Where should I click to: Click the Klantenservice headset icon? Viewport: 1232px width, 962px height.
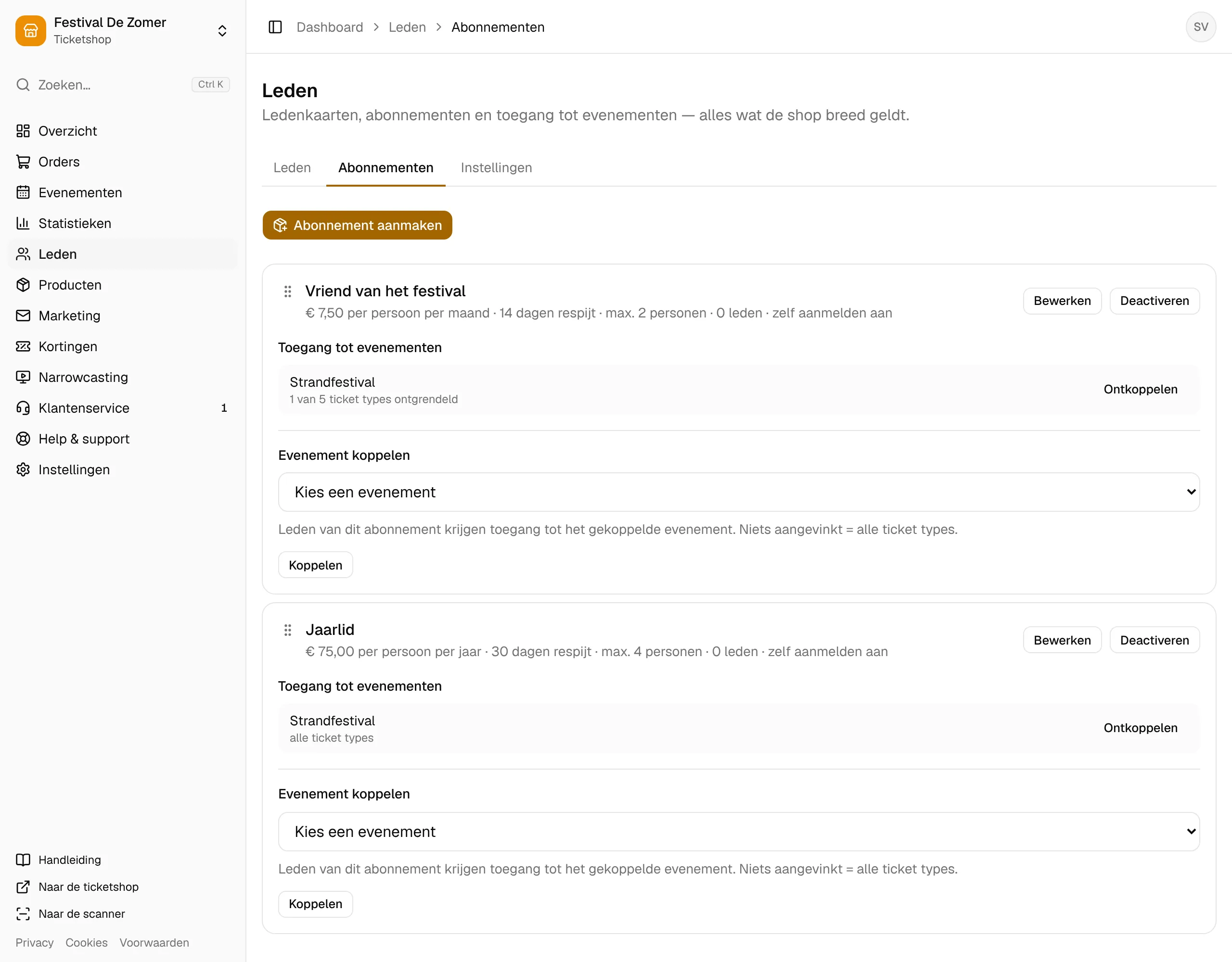coord(23,408)
